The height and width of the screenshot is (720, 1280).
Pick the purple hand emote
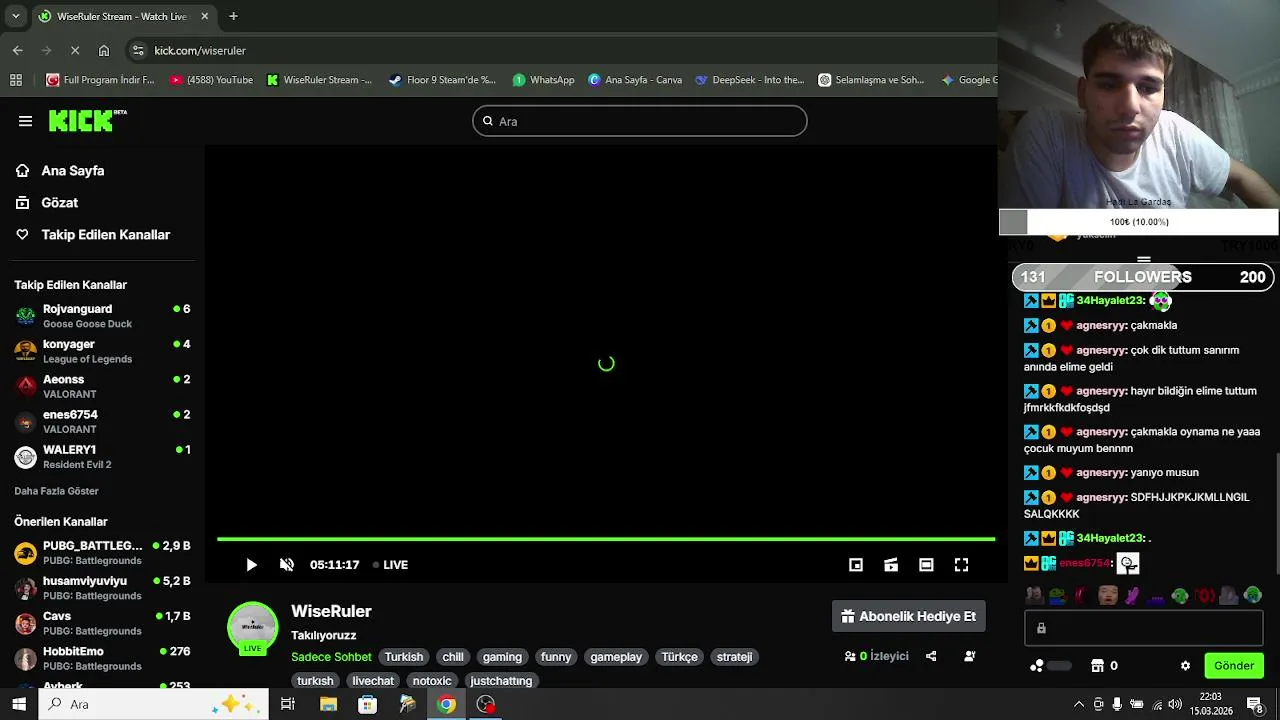point(1132,596)
